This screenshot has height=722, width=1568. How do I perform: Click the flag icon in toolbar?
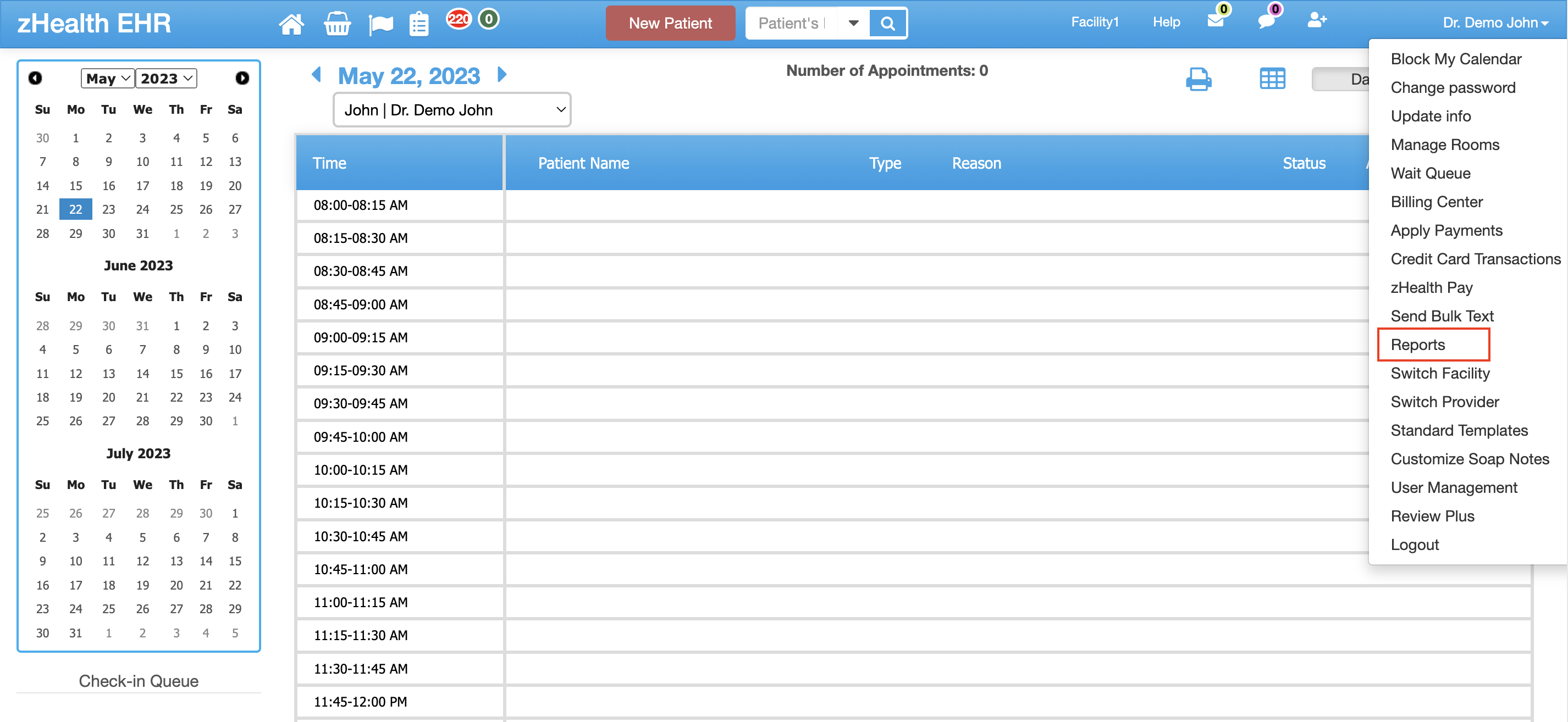pyautogui.click(x=381, y=24)
